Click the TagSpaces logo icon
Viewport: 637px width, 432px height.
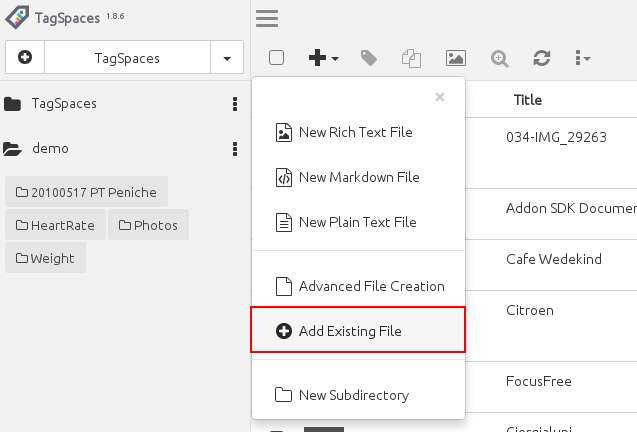coord(17,17)
